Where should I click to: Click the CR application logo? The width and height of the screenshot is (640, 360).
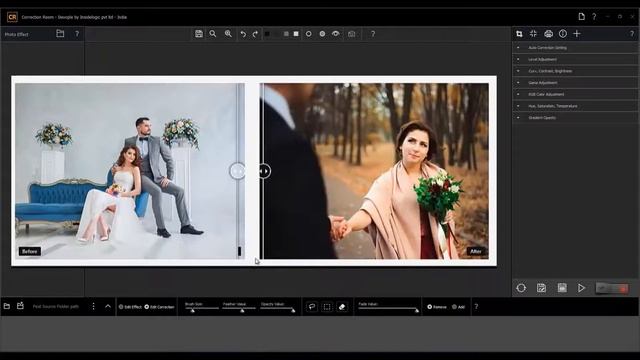12,17
